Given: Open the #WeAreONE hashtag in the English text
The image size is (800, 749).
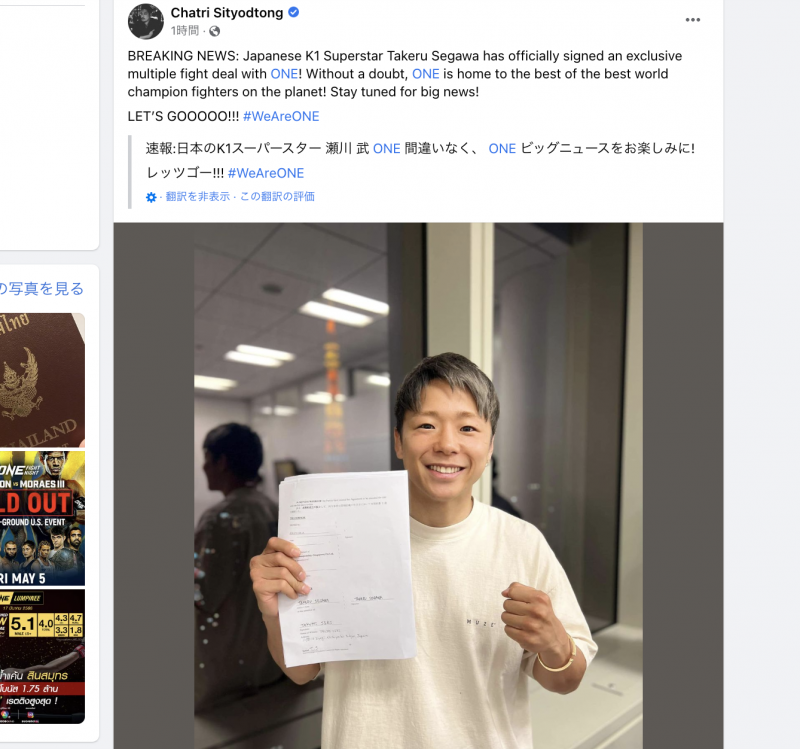Looking at the screenshot, I should coord(281,116).
